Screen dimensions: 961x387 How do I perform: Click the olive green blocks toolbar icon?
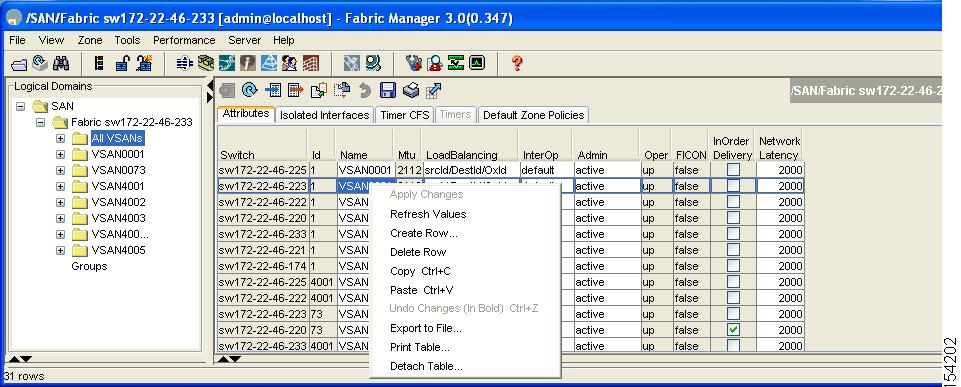(x=206, y=63)
